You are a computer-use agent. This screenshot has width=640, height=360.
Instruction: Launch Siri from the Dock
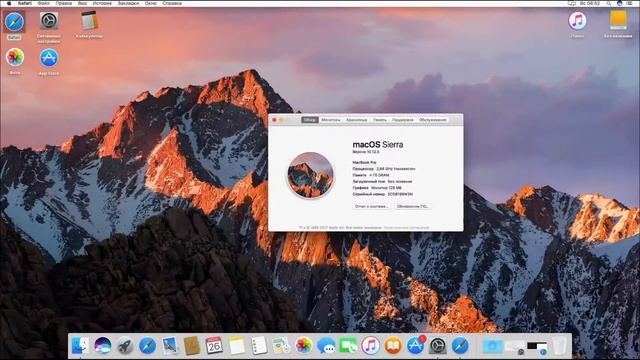click(x=102, y=346)
